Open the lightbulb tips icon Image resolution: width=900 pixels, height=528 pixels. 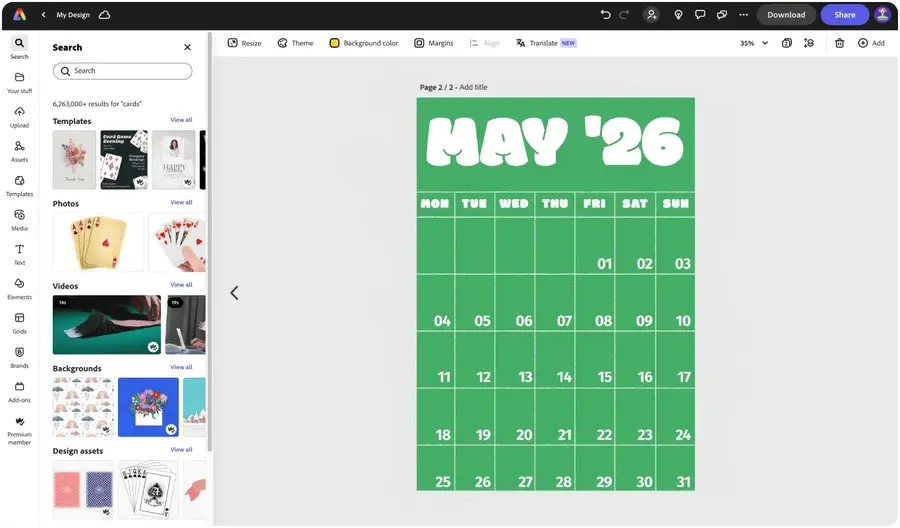point(678,15)
